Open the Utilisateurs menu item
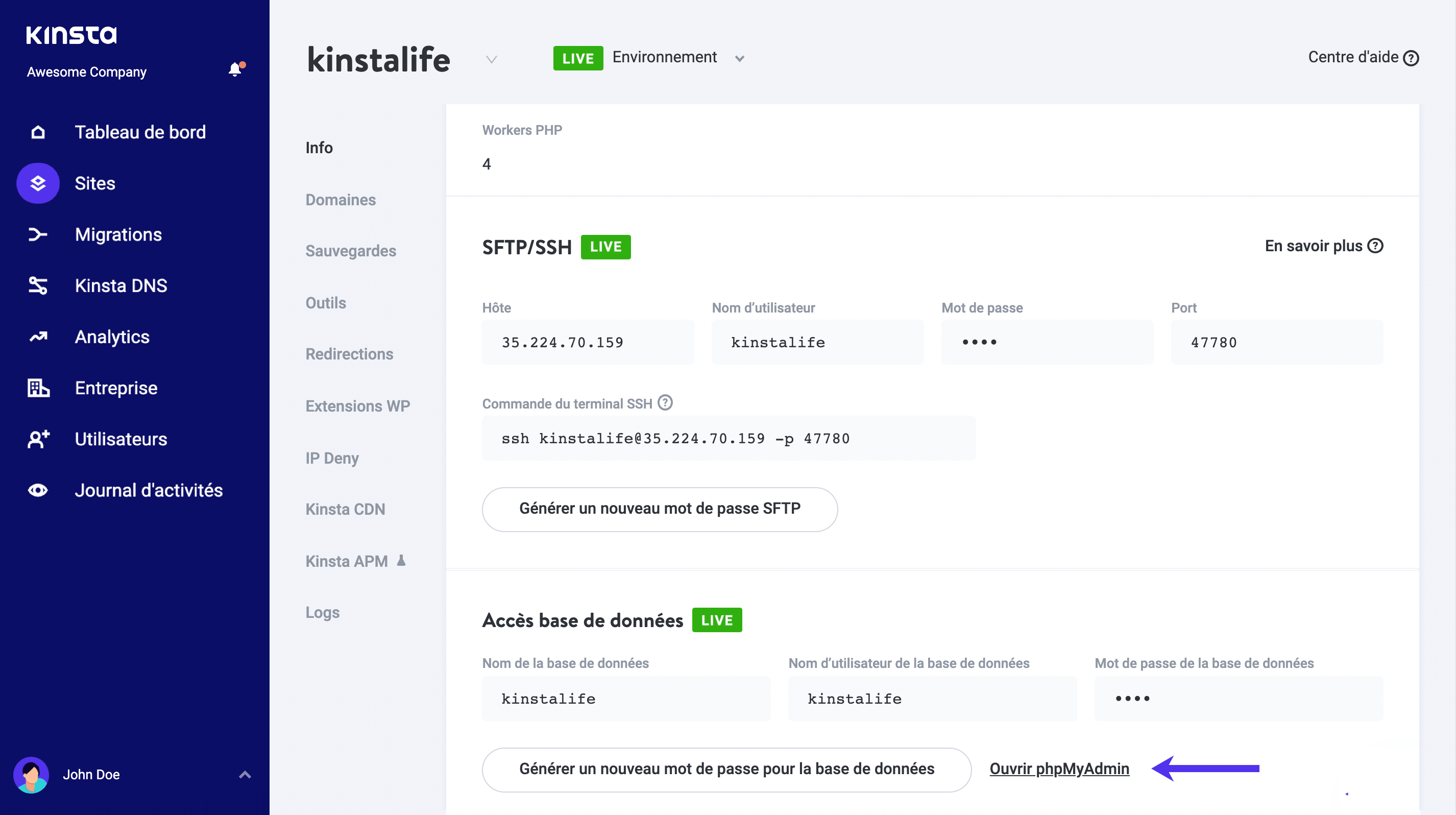This screenshot has height=815, width=1456. (x=121, y=439)
